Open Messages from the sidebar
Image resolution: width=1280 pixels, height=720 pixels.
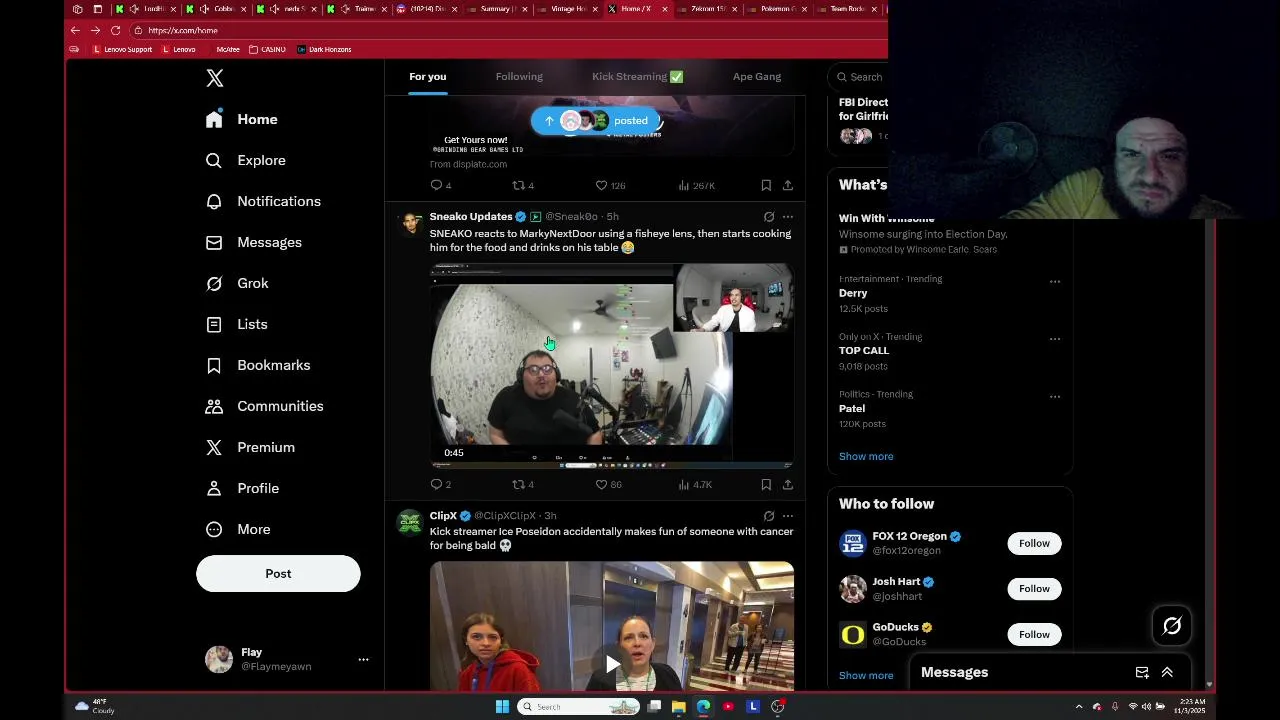[253, 242]
